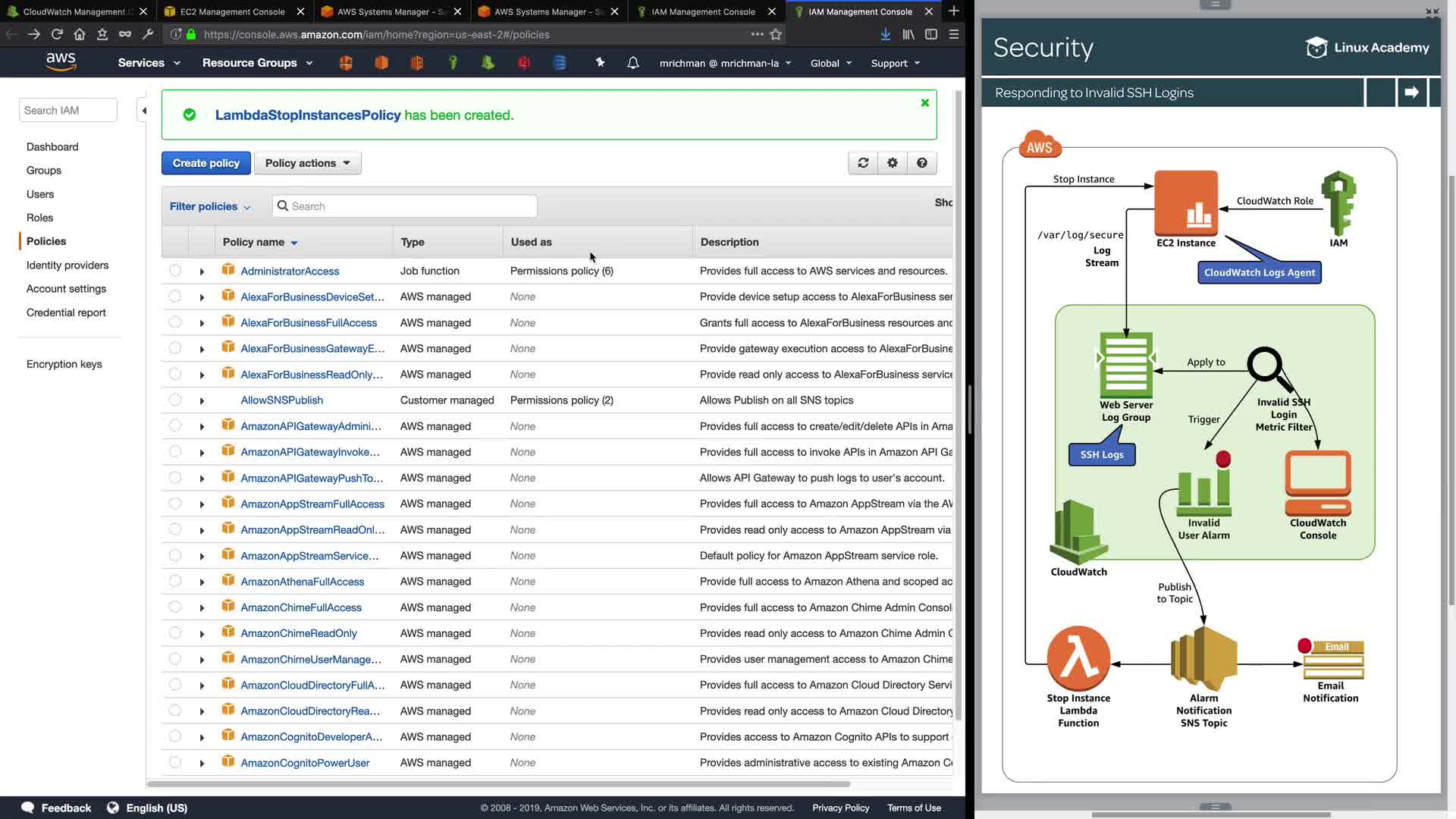Switch to the EC2 Management Console tab
Image resolution: width=1456 pixels, height=819 pixels.
(232, 11)
